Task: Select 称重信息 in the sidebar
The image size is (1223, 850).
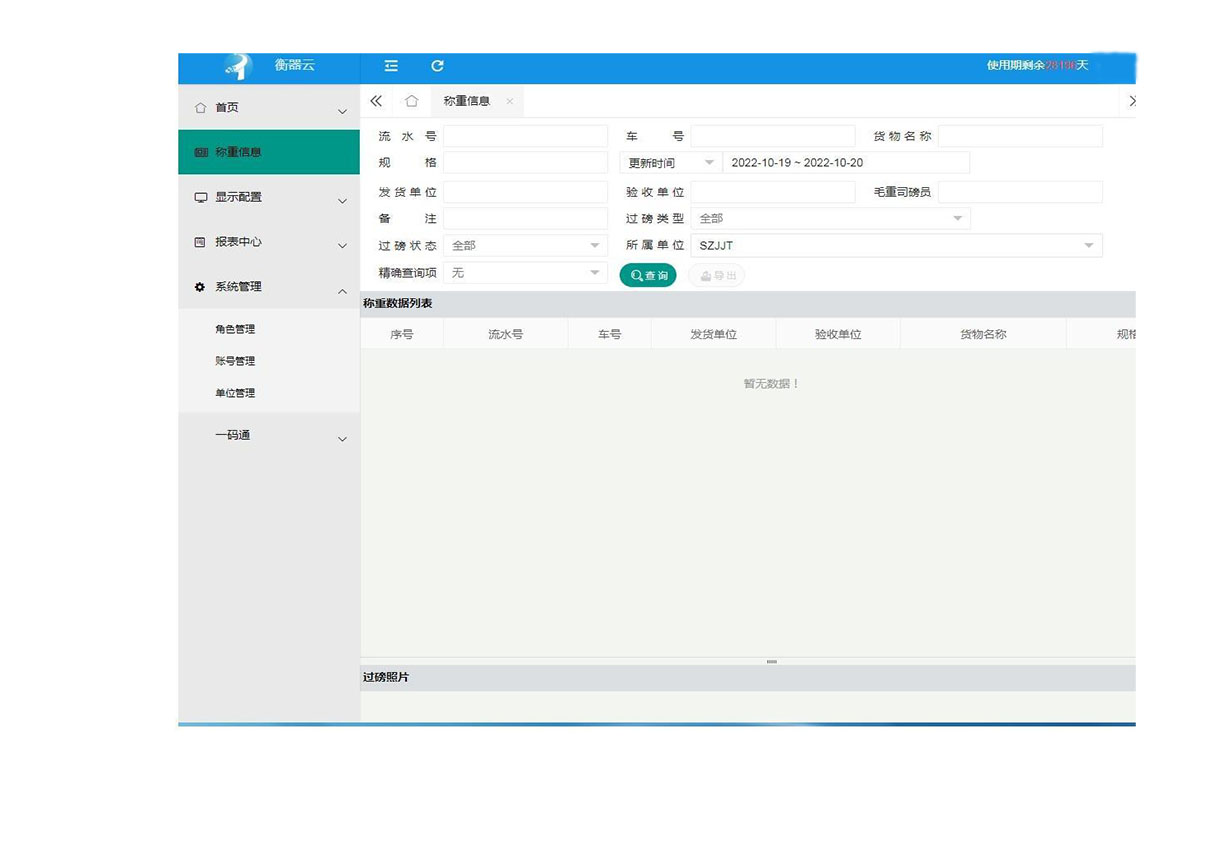Action: [269, 152]
